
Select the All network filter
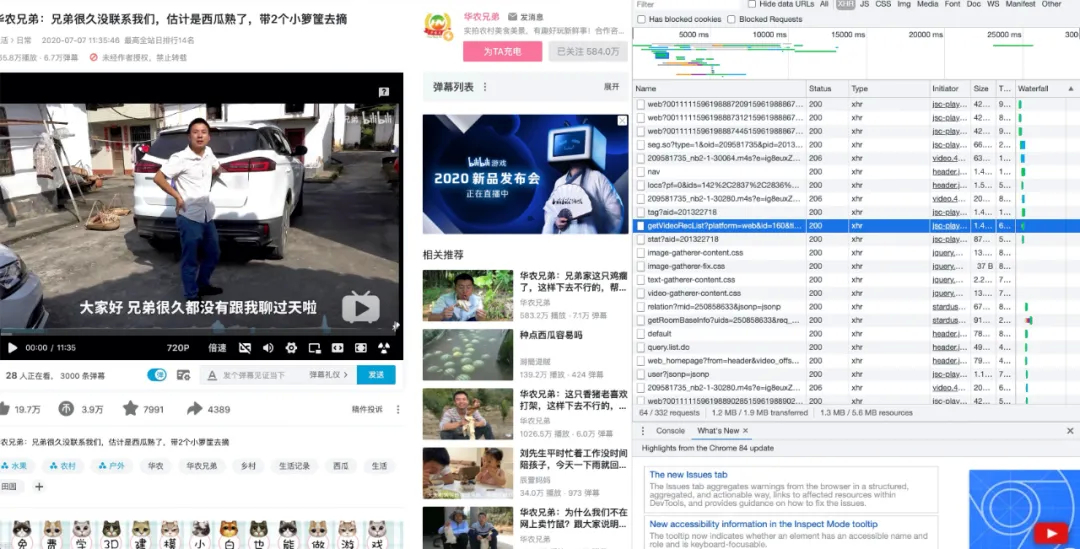[x=824, y=4]
